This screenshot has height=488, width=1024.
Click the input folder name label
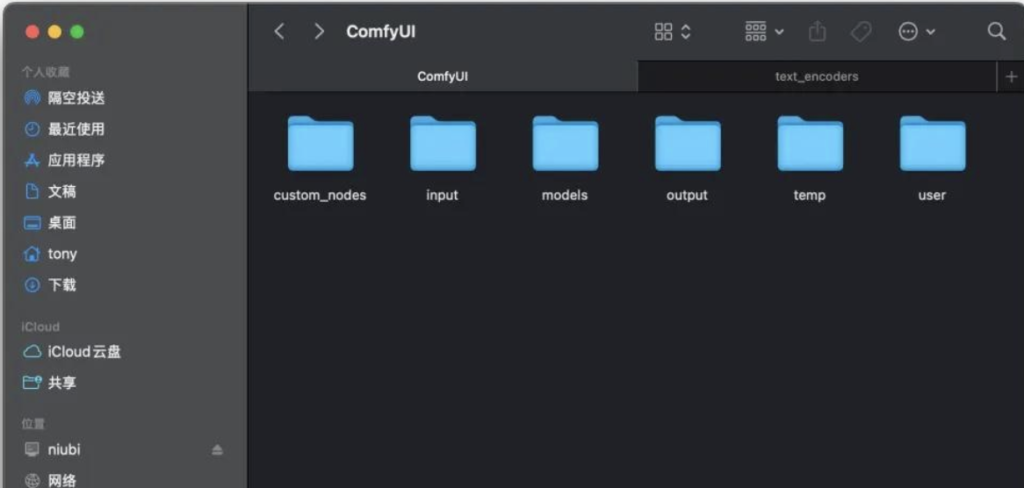coord(442,195)
